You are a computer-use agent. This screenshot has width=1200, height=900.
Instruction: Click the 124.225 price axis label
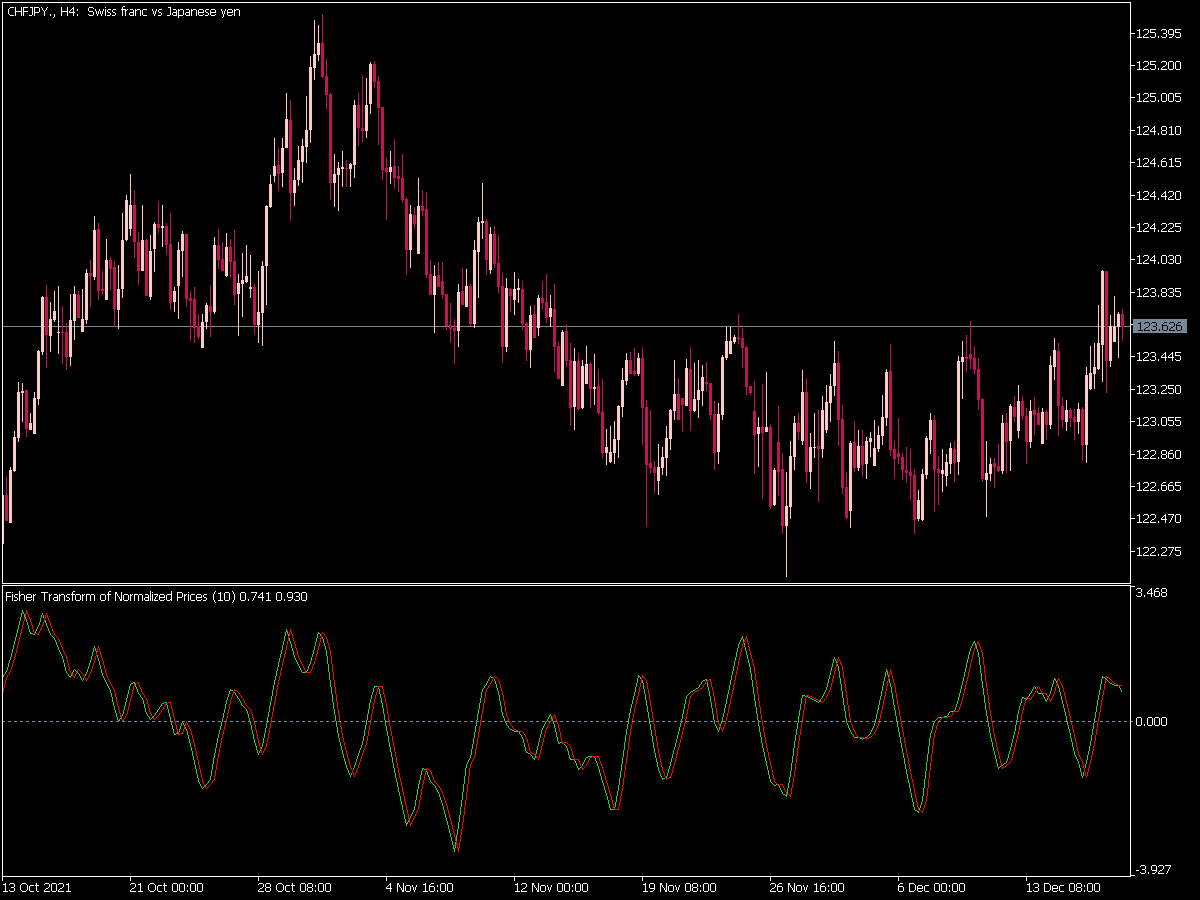pyautogui.click(x=1160, y=228)
